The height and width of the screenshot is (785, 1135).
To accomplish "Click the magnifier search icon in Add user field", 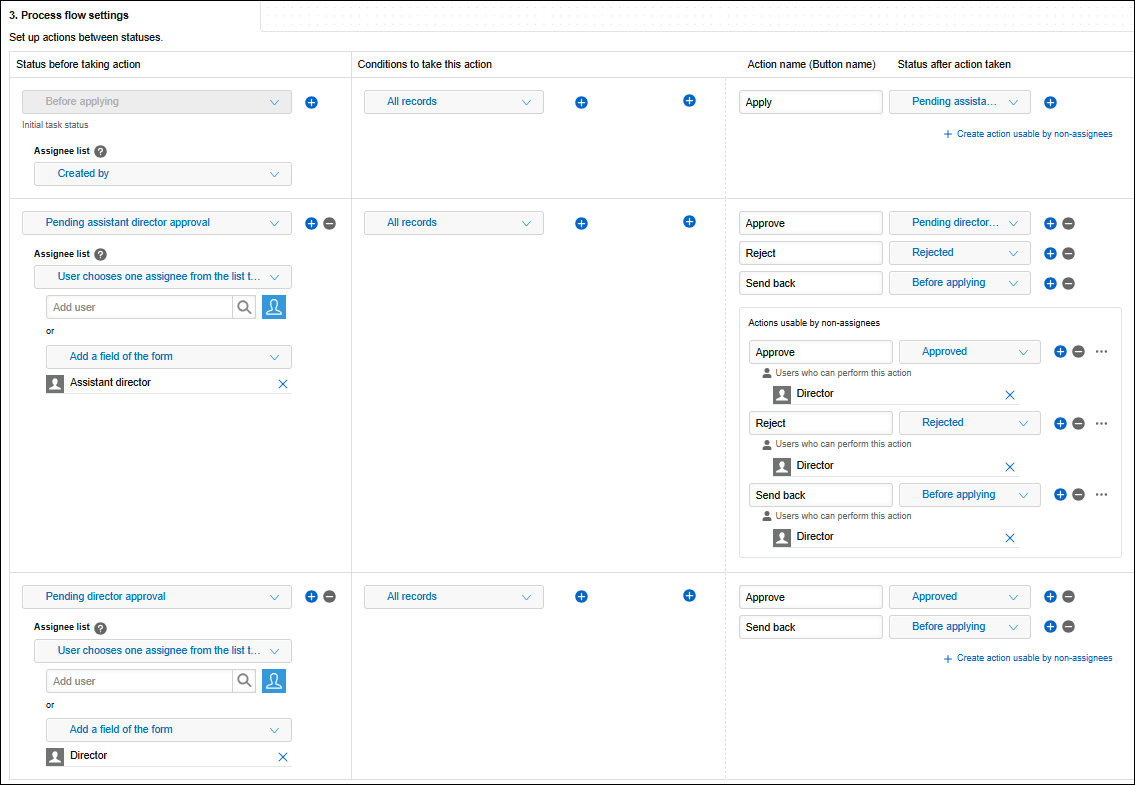I will (244, 307).
